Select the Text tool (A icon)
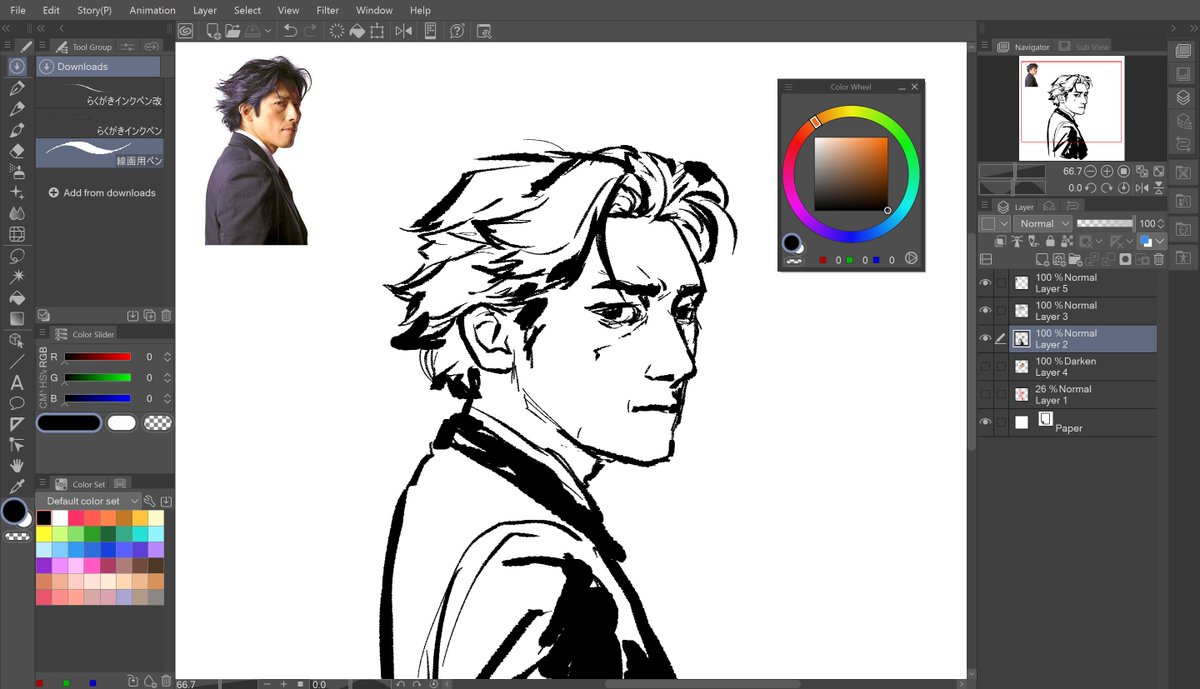Viewport: 1200px width, 689px height. pyautogui.click(x=17, y=382)
